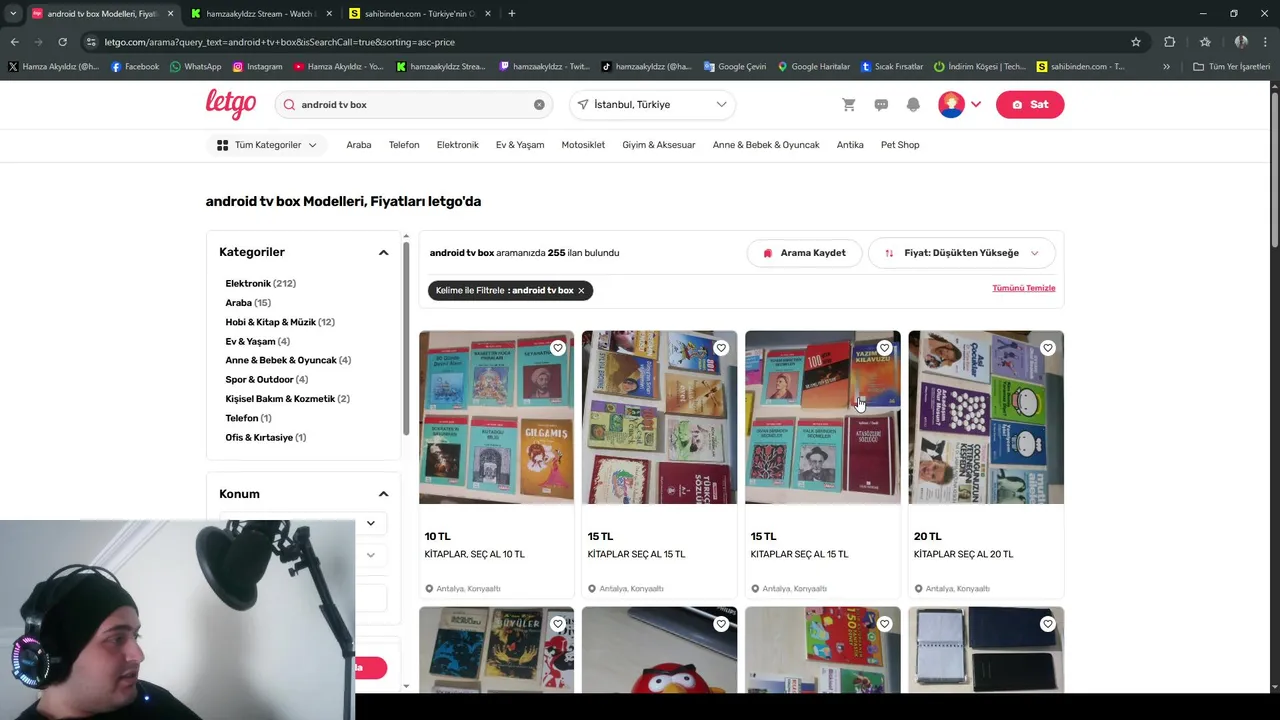Open the Tüm Yer İşaretleri bookmarks folder
1280x720 pixels.
coord(1232,67)
